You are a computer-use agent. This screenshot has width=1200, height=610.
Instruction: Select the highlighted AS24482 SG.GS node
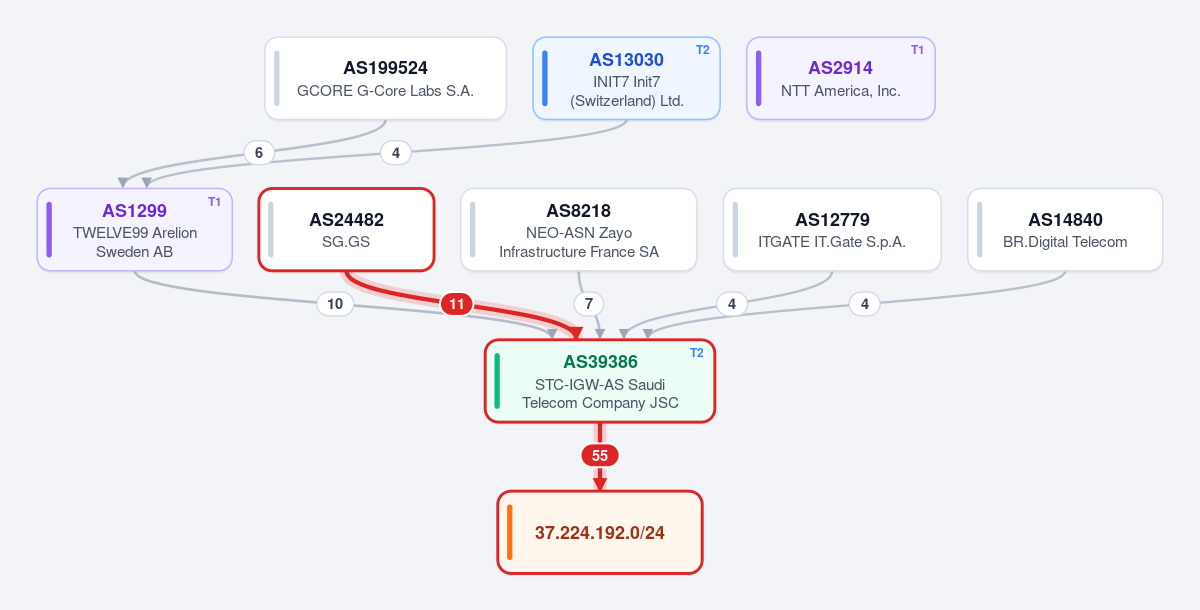pyautogui.click(x=346, y=230)
